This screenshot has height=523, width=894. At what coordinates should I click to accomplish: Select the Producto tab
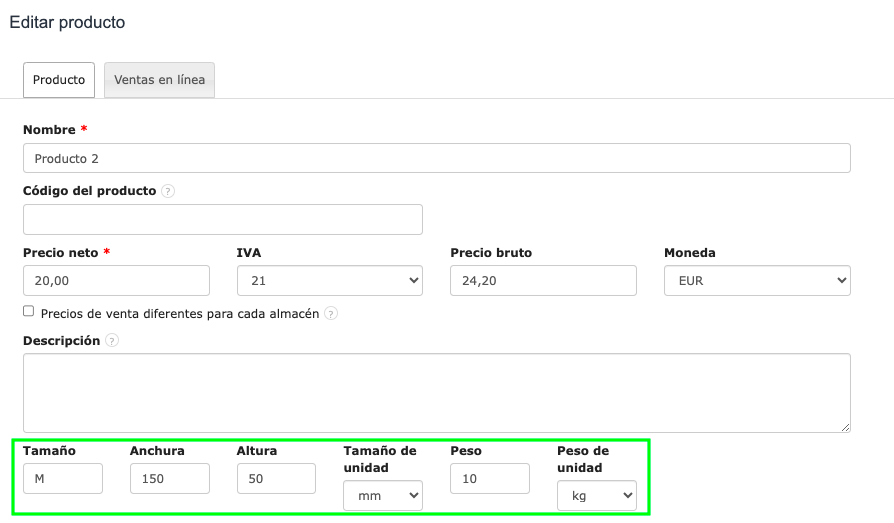pyautogui.click(x=59, y=80)
